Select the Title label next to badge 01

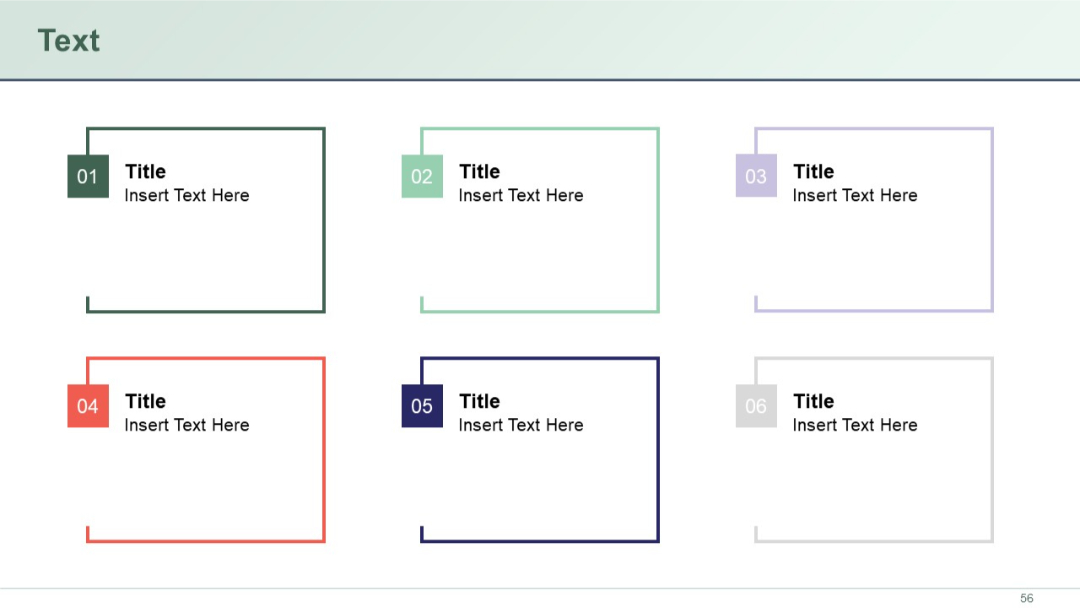point(145,171)
